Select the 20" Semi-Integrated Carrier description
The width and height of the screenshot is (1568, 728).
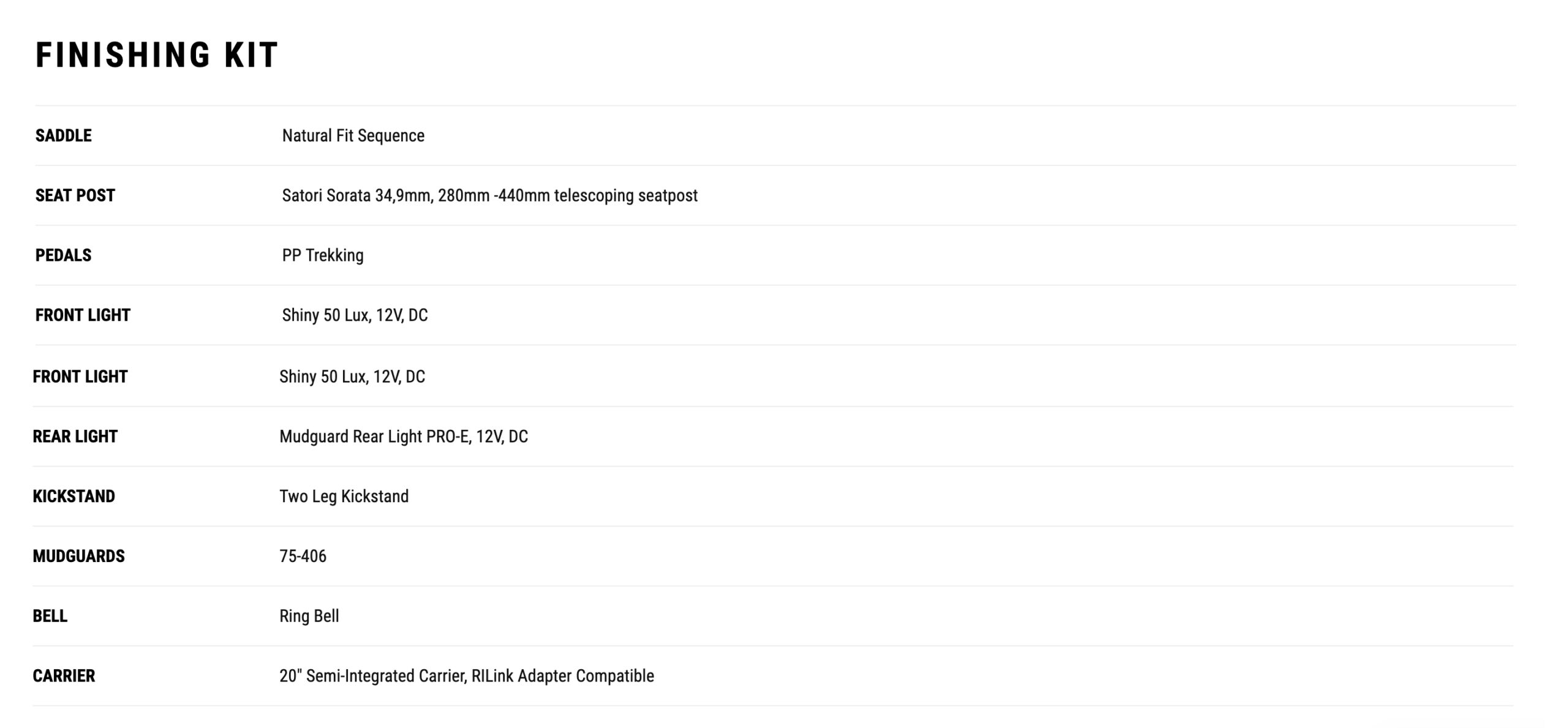[x=466, y=676]
